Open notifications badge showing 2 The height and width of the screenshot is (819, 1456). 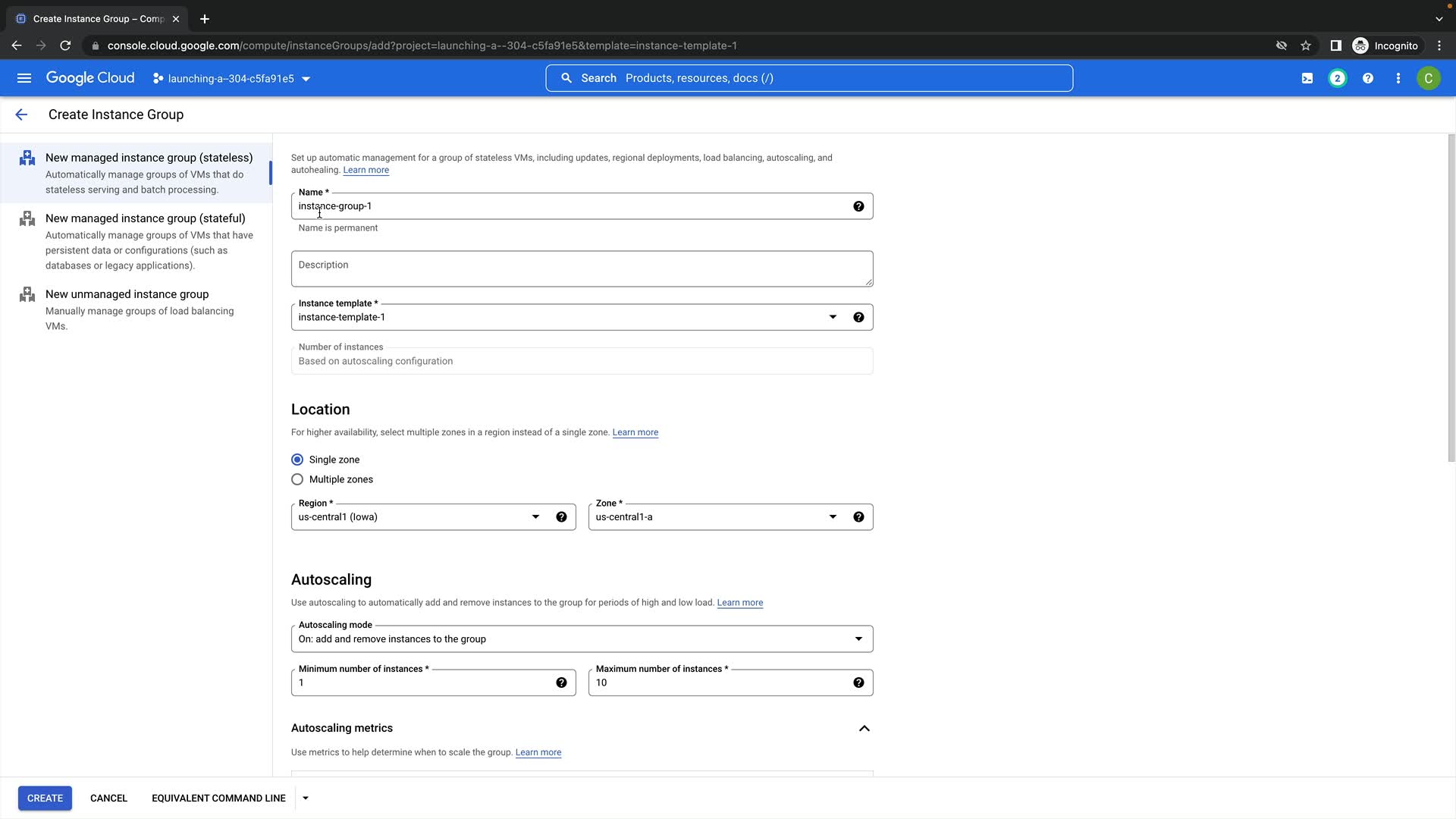[1337, 78]
